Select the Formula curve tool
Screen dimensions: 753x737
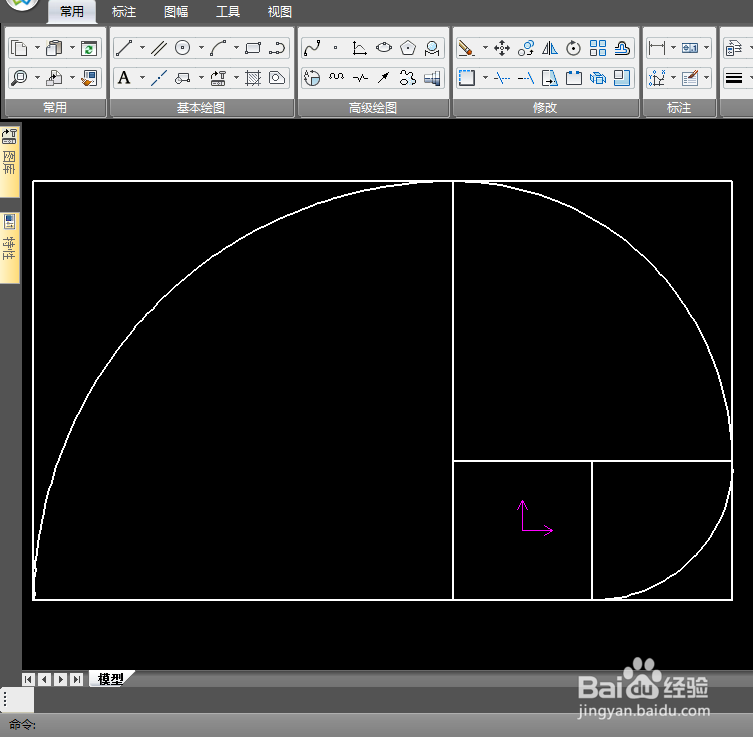(x=359, y=48)
